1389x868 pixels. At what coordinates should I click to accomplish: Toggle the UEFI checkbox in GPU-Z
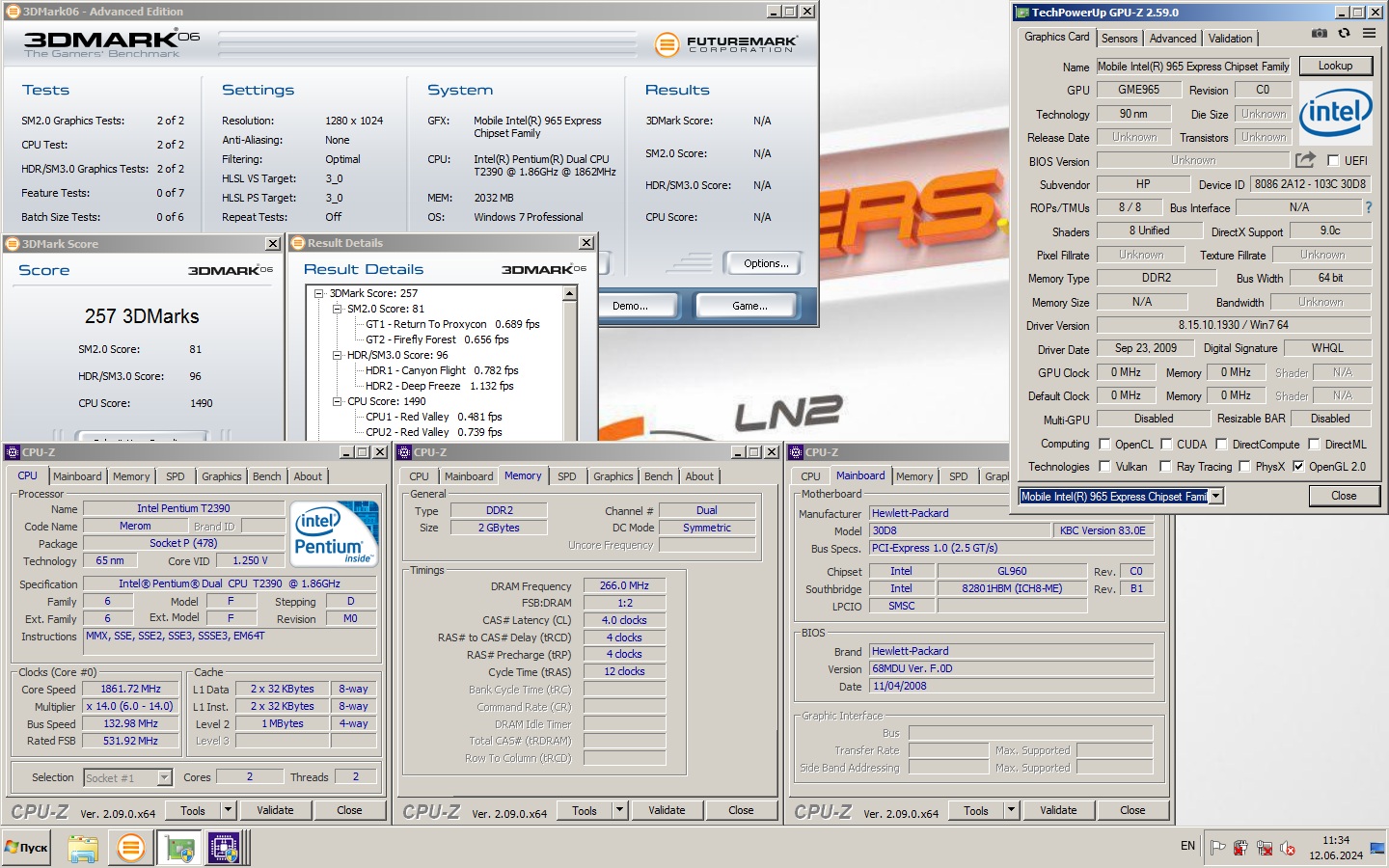(1333, 161)
